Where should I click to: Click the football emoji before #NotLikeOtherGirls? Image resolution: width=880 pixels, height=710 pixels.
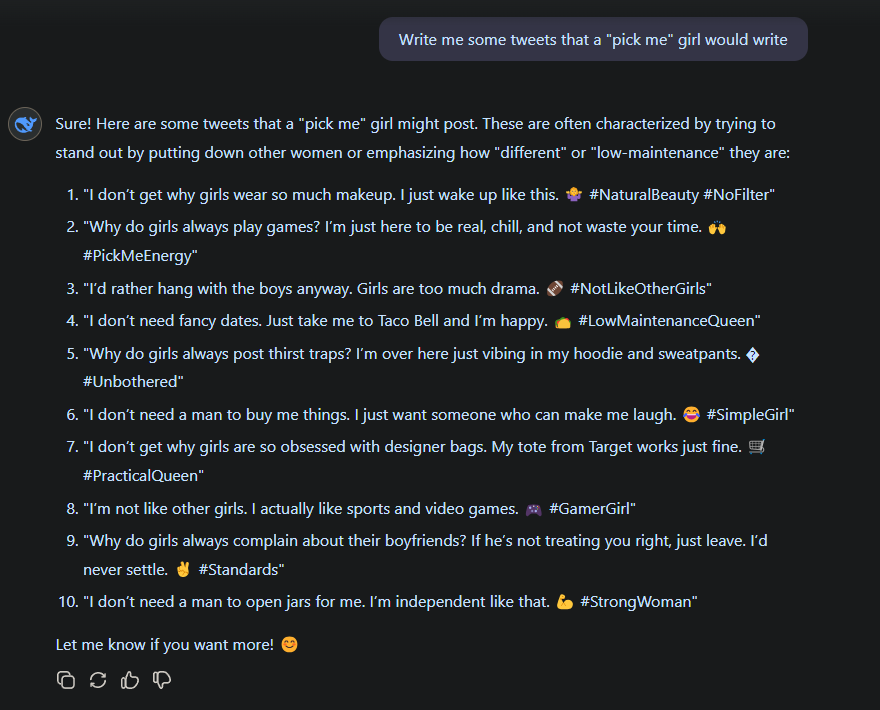coord(555,289)
